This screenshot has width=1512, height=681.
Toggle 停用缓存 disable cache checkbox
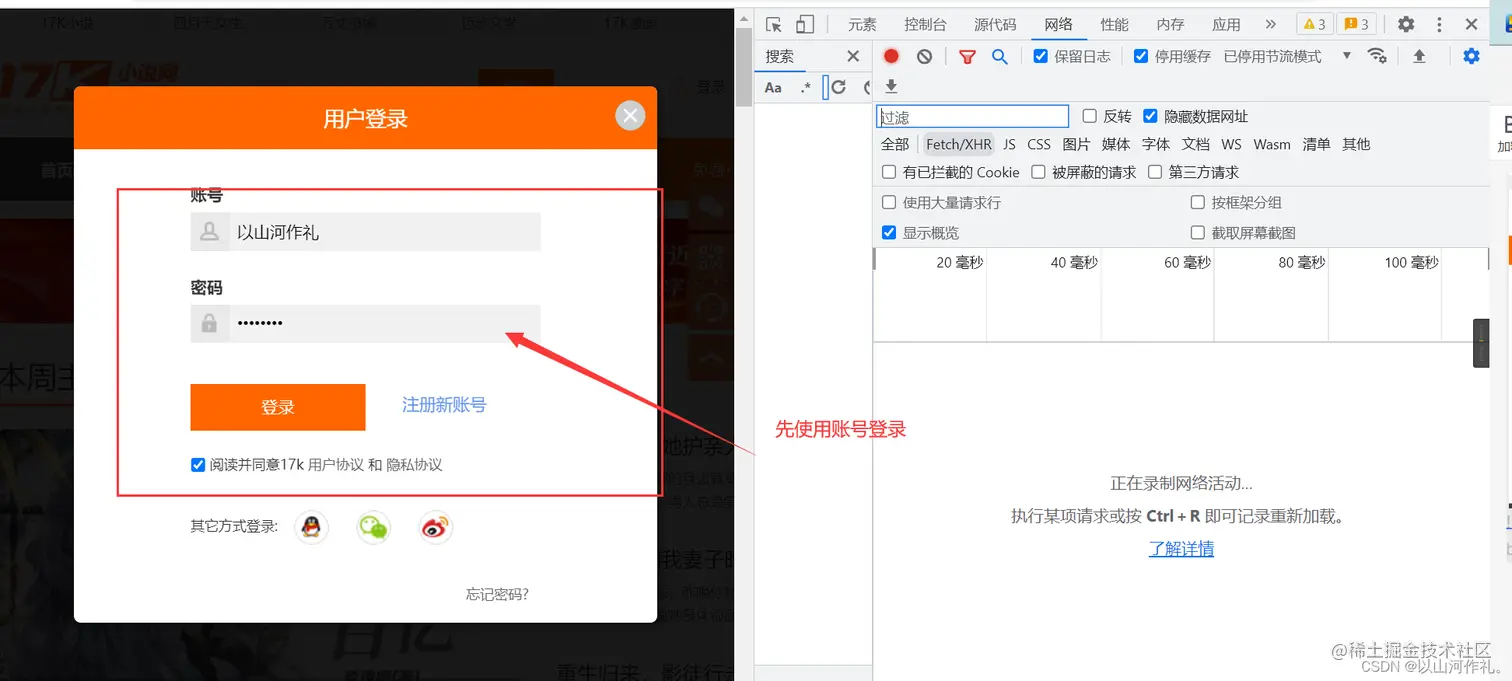[1141, 56]
